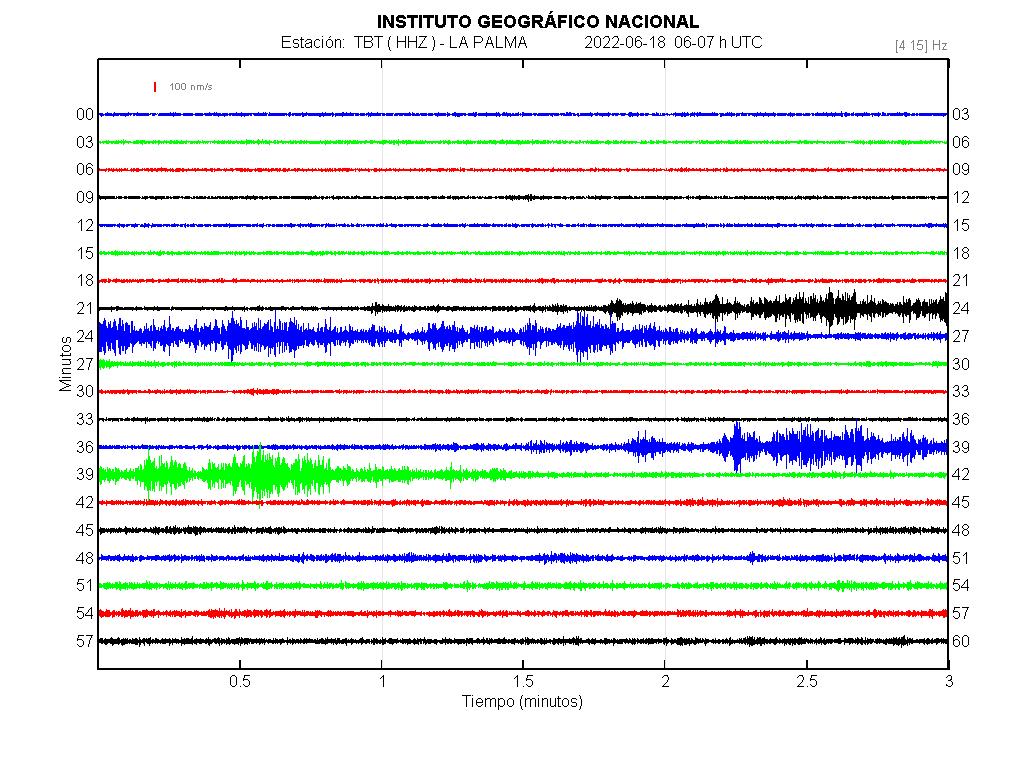This screenshot has width=1025, height=768.
Task: Select the title Instituto Geográfico Nacional
Action: pos(537,22)
